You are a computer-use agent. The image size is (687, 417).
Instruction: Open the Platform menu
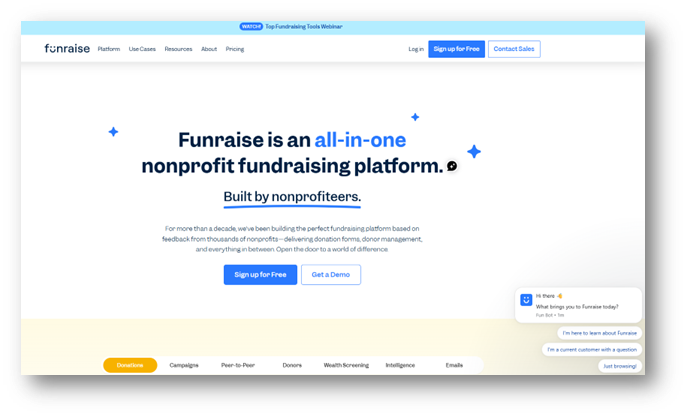[x=109, y=49]
